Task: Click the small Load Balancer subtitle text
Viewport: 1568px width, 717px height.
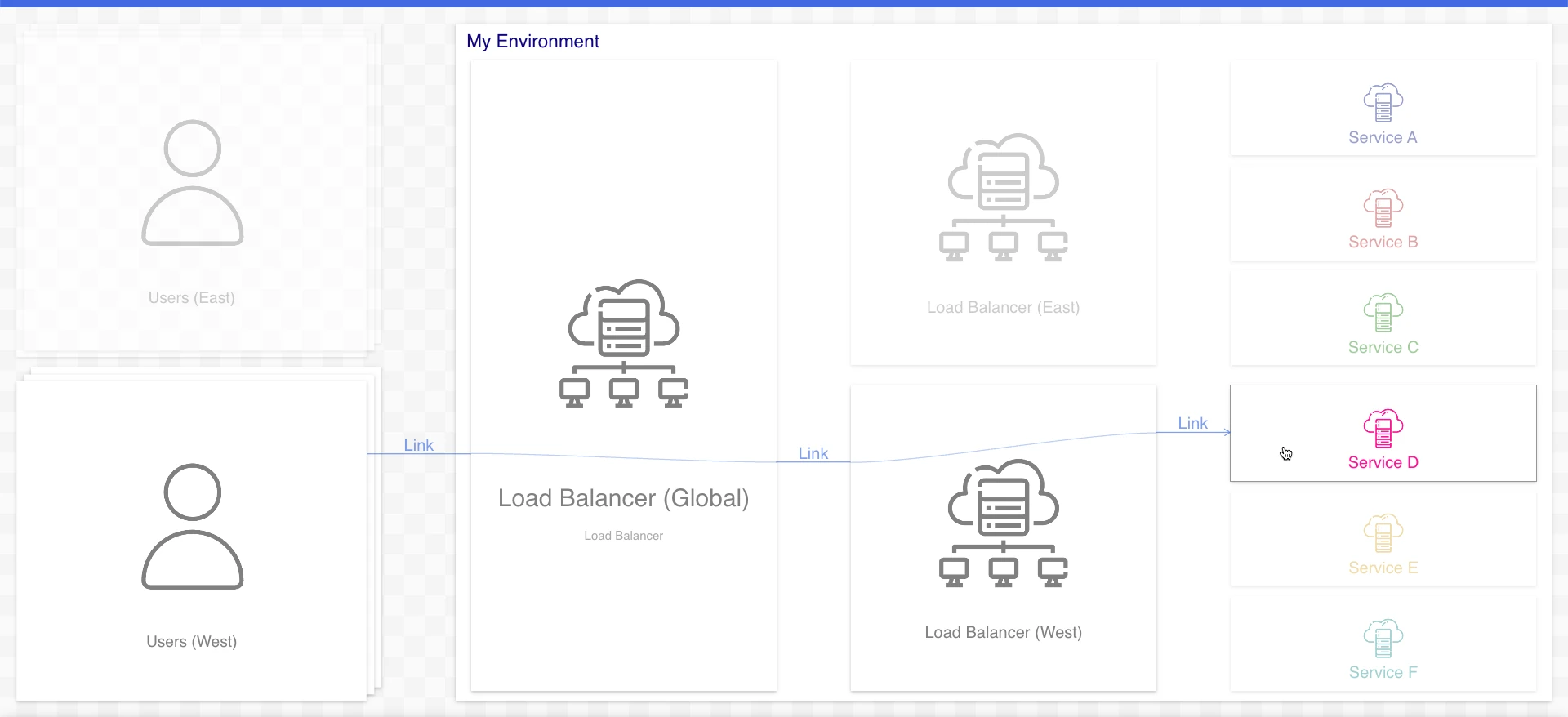Action: pyautogui.click(x=623, y=536)
